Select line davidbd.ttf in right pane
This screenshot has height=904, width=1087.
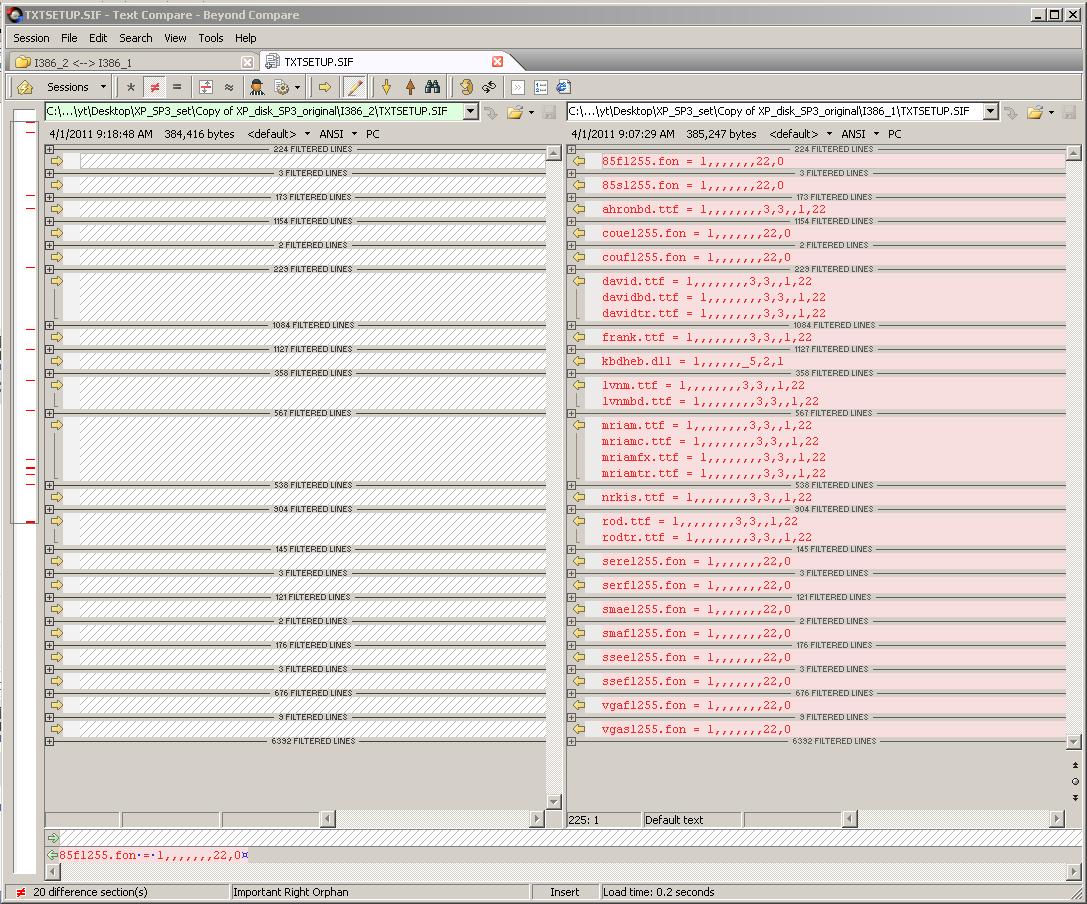(x=833, y=297)
